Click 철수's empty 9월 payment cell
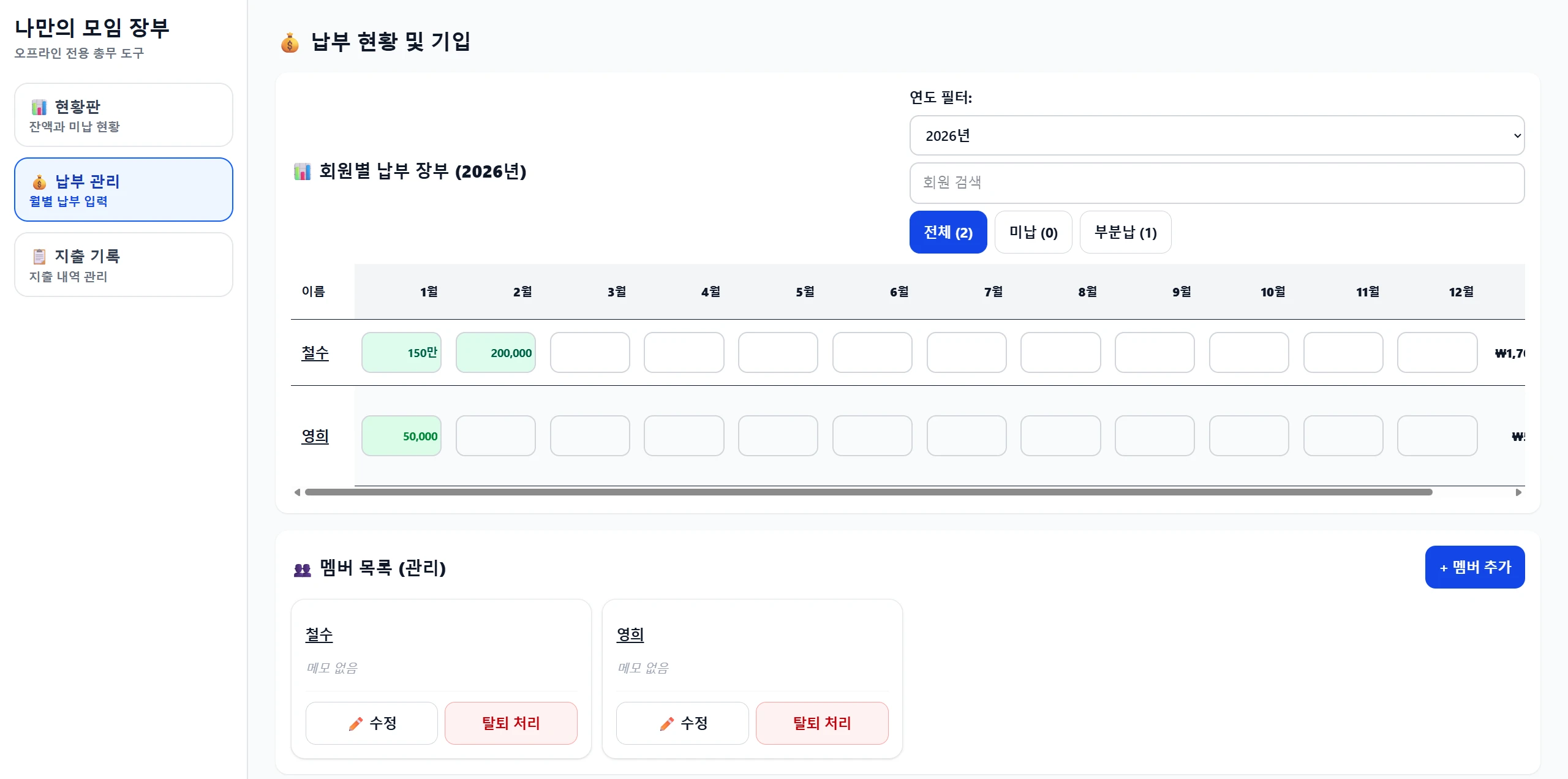Screen dimensions: 1568x779 tap(1155, 353)
